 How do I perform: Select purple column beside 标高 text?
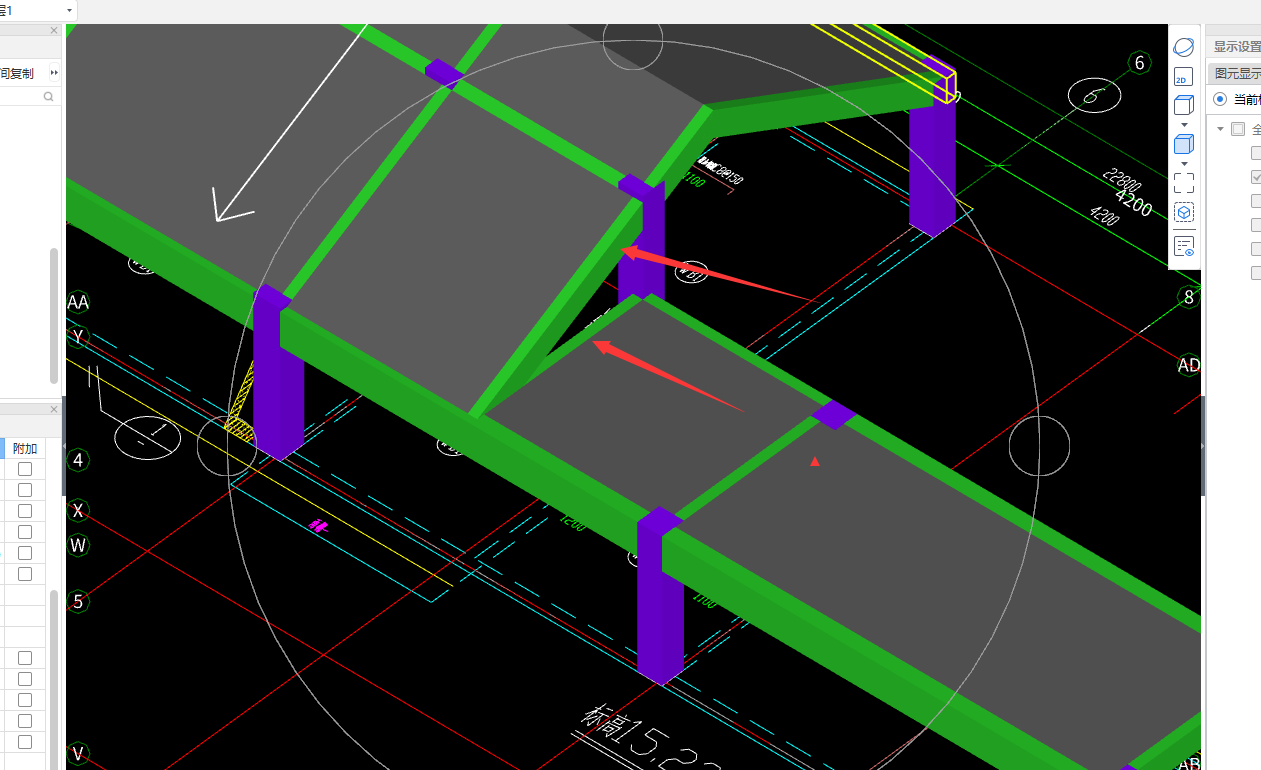pos(660,596)
